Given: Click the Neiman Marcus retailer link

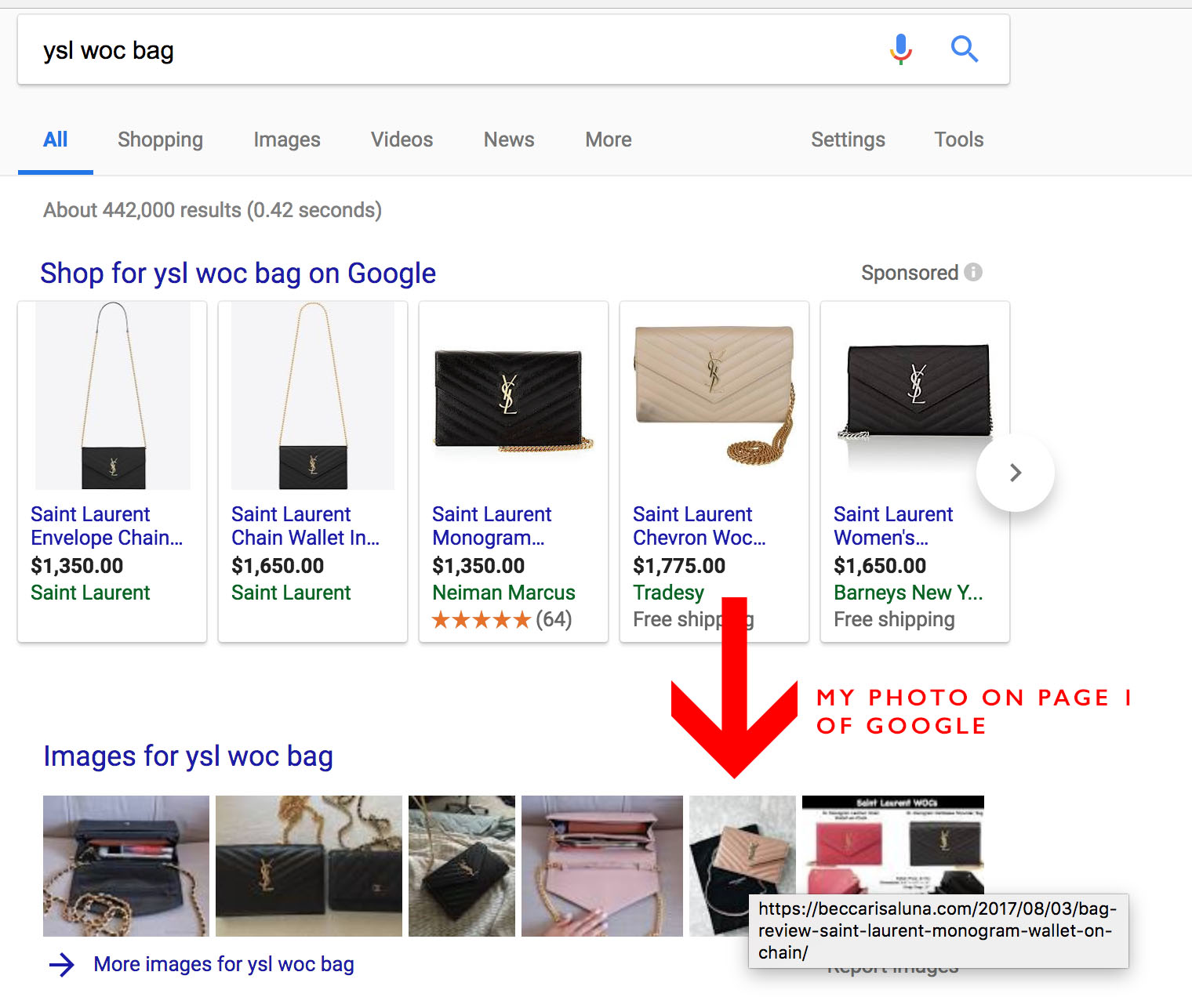Looking at the screenshot, I should point(503,593).
